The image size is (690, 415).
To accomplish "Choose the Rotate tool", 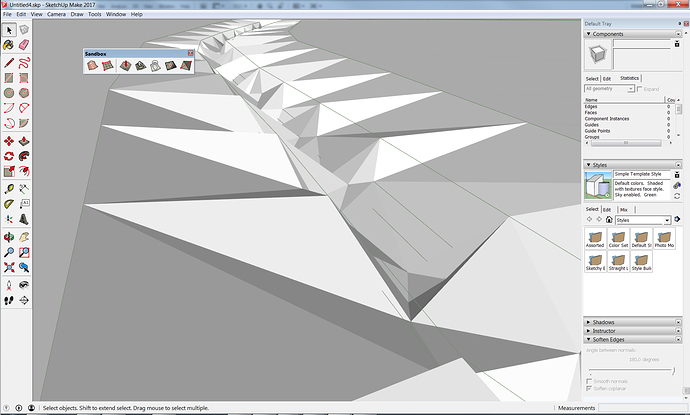I will coord(9,156).
